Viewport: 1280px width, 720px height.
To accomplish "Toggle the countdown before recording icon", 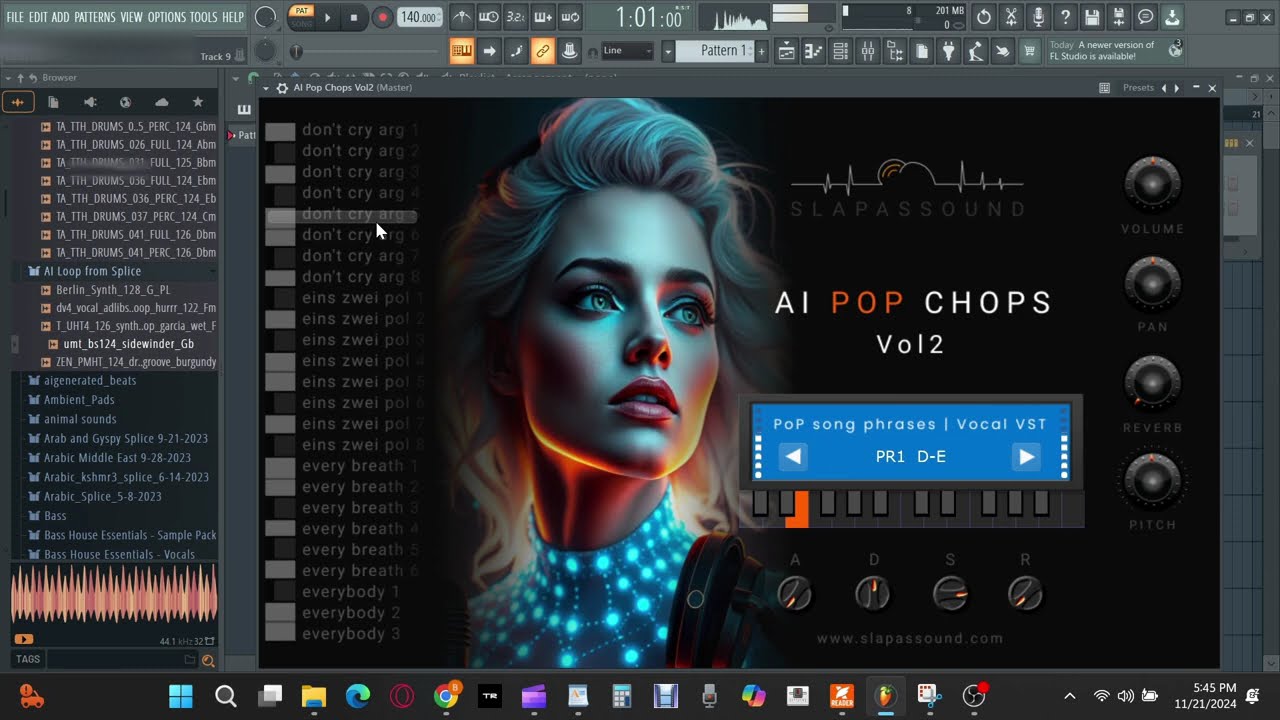I will 515,17.
